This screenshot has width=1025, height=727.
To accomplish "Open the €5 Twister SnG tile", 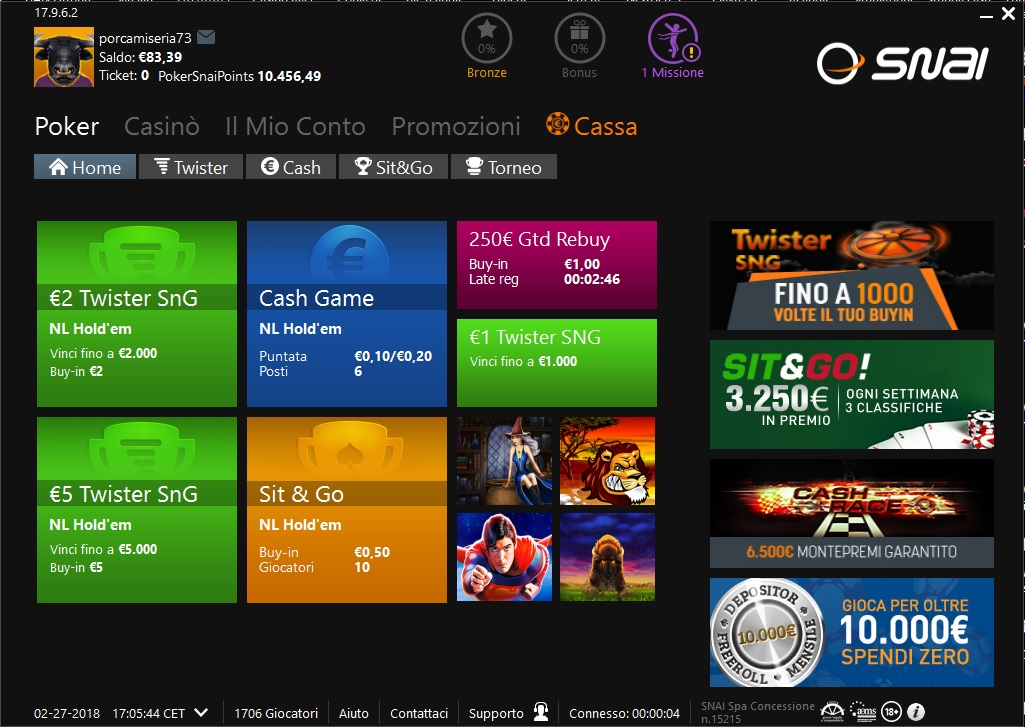I will (x=137, y=510).
